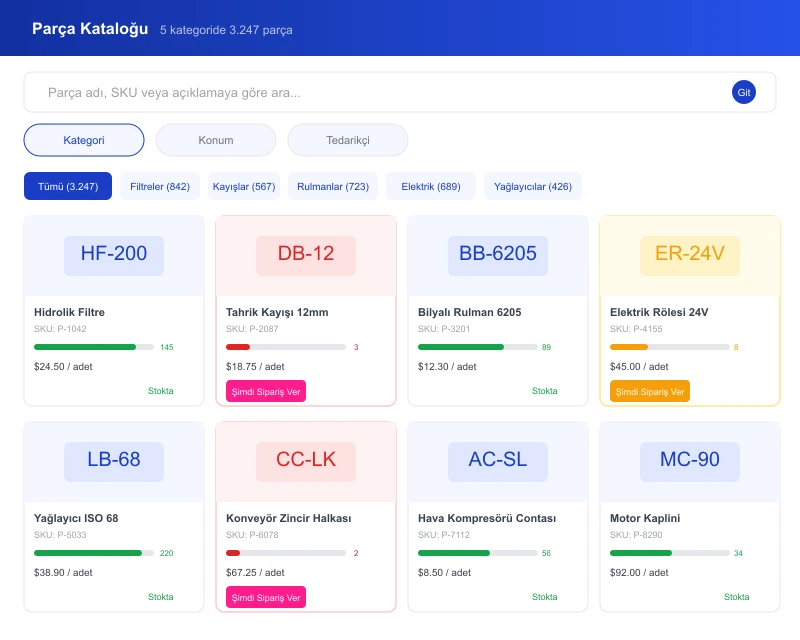Open the BB-6205 part badge
The width and height of the screenshot is (800, 640).
(498, 256)
